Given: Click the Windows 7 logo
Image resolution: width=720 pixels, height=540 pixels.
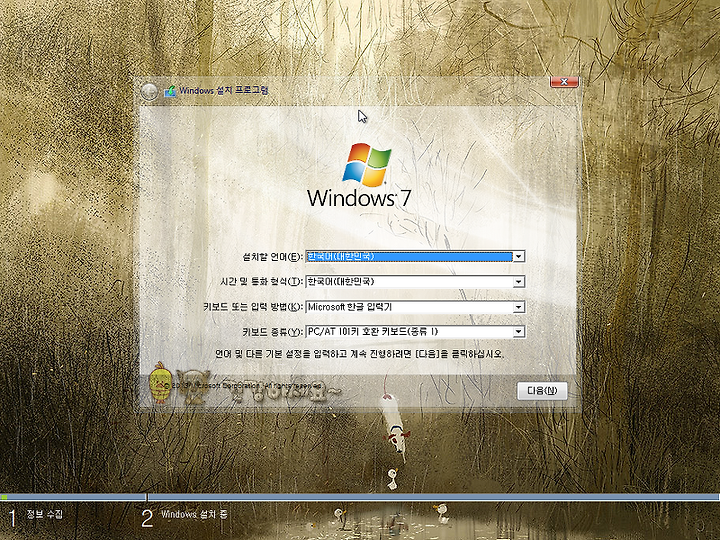Looking at the screenshot, I should click(x=359, y=175).
